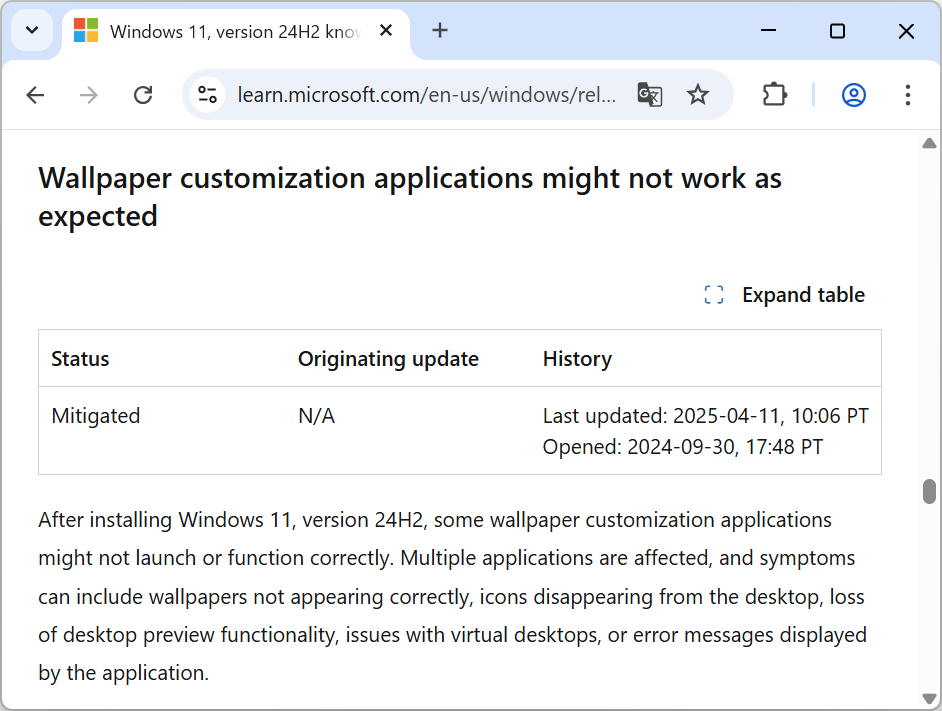Click the Status column header
Viewport: 942px width, 711px height.
pyautogui.click(x=80, y=359)
